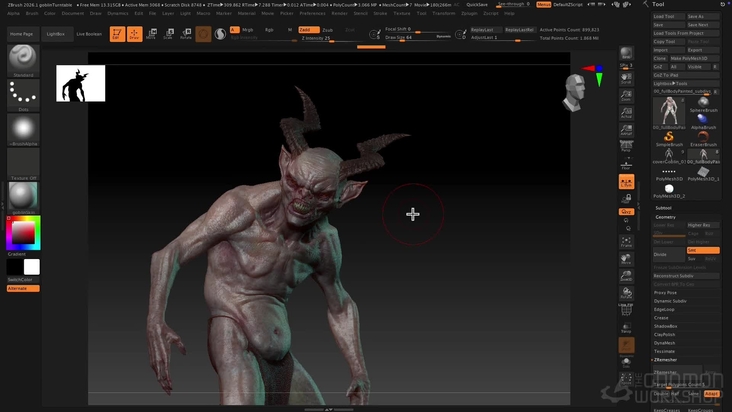This screenshot has height=412, width=732.
Task: Expand the DynaMesh subsection
Action: pyautogui.click(x=664, y=343)
